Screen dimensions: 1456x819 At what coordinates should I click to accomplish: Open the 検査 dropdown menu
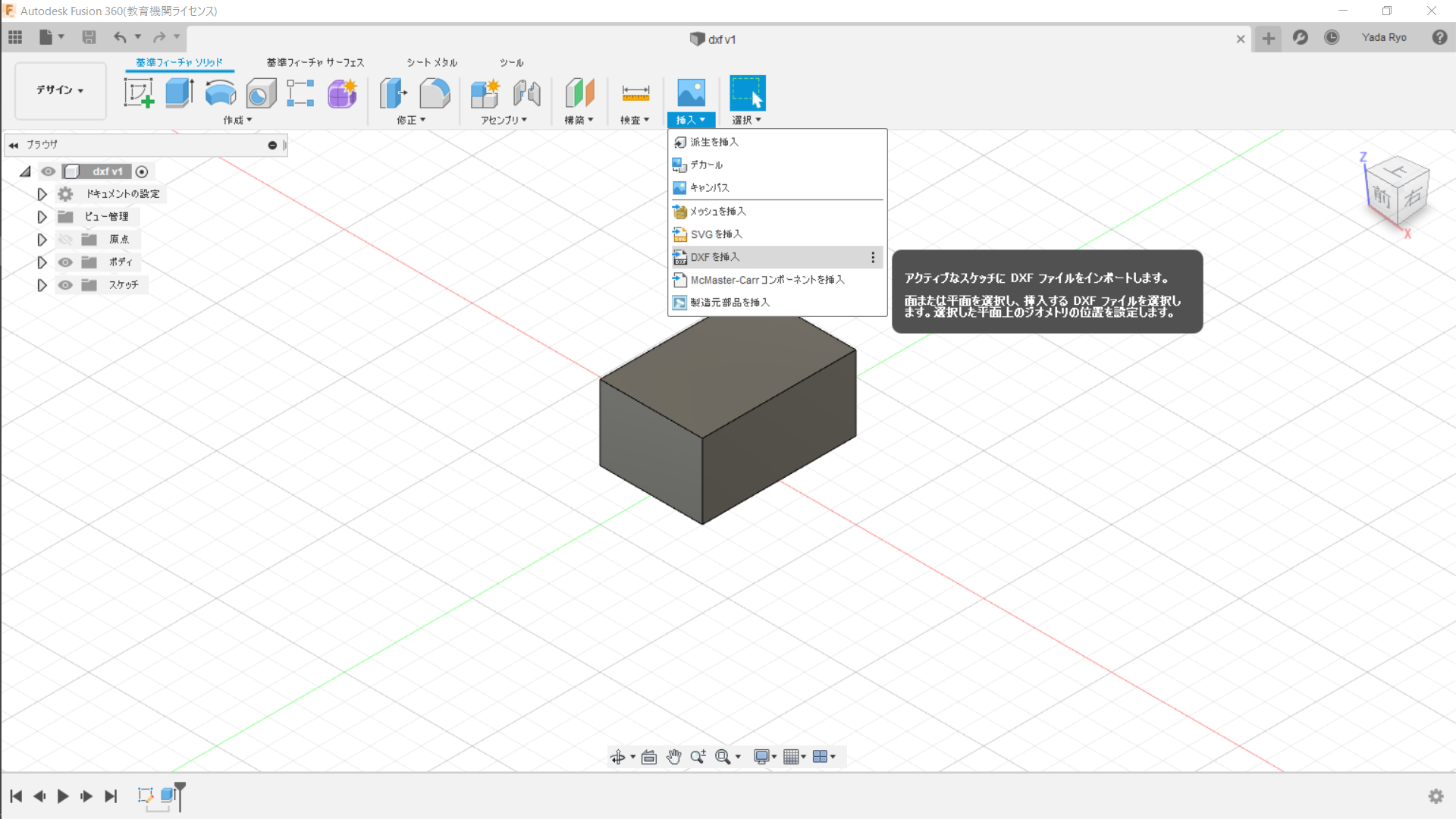[635, 119]
